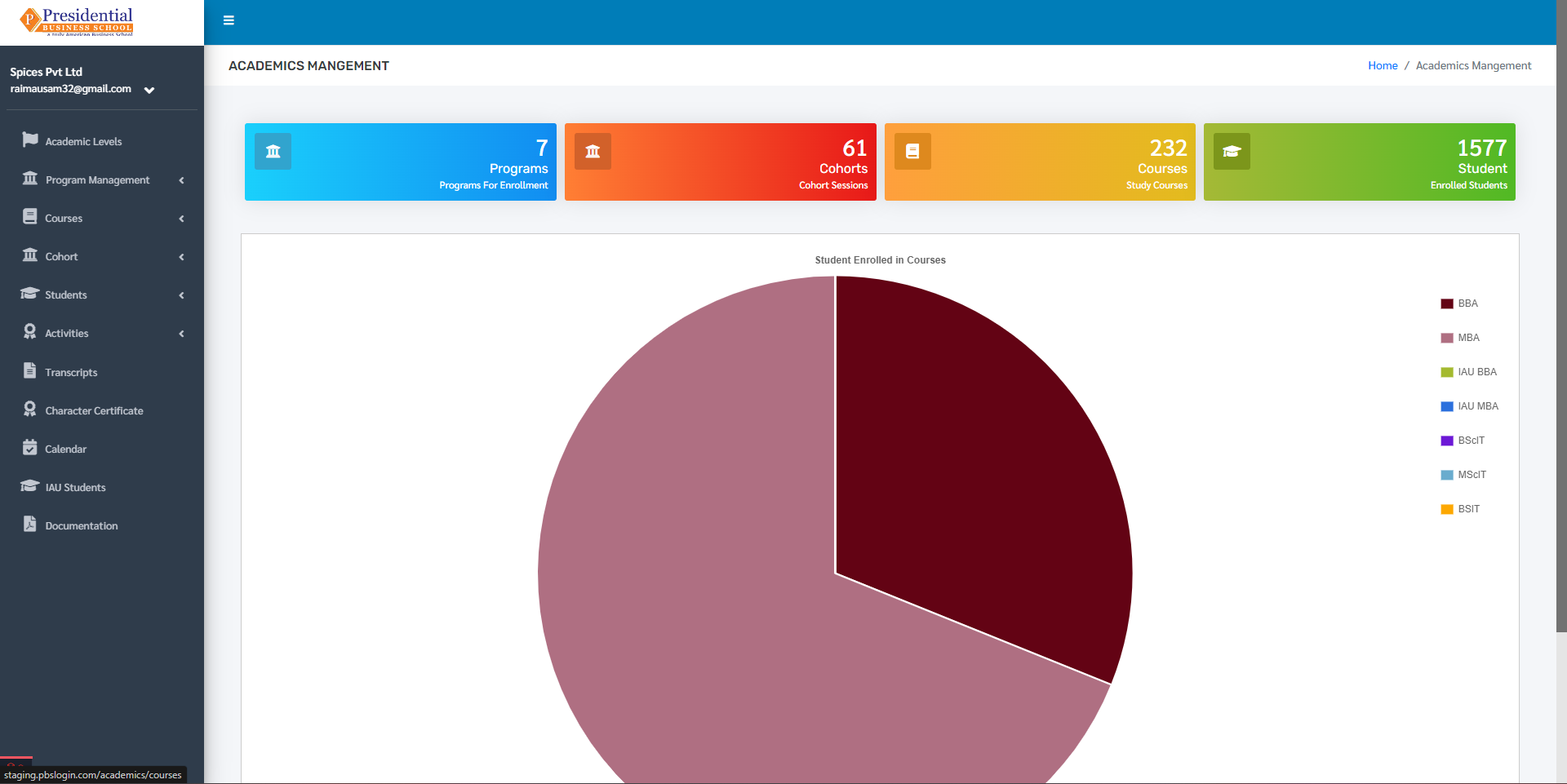Click the Programs card building icon
The width and height of the screenshot is (1567, 784).
click(x=273, y=152)
